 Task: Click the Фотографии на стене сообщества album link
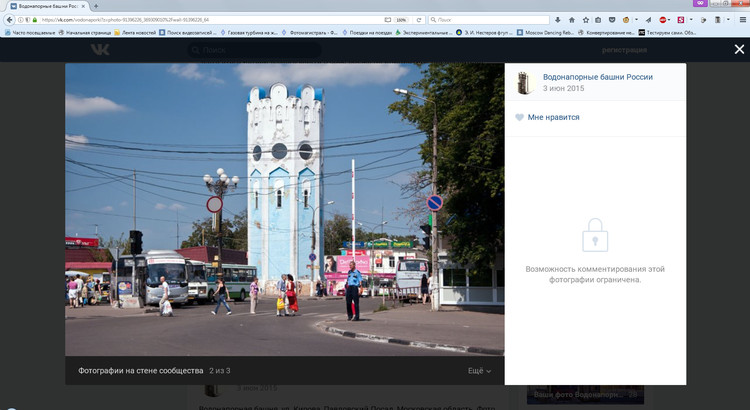pyautogui.click(x=141, y=371)
